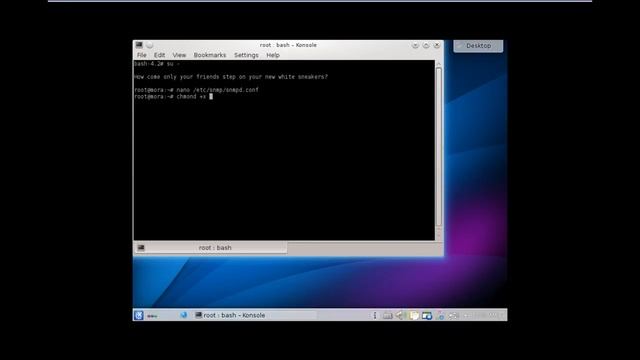Minimize the Konsole window
Screen dimensions: 640x360
pos(415,45)
